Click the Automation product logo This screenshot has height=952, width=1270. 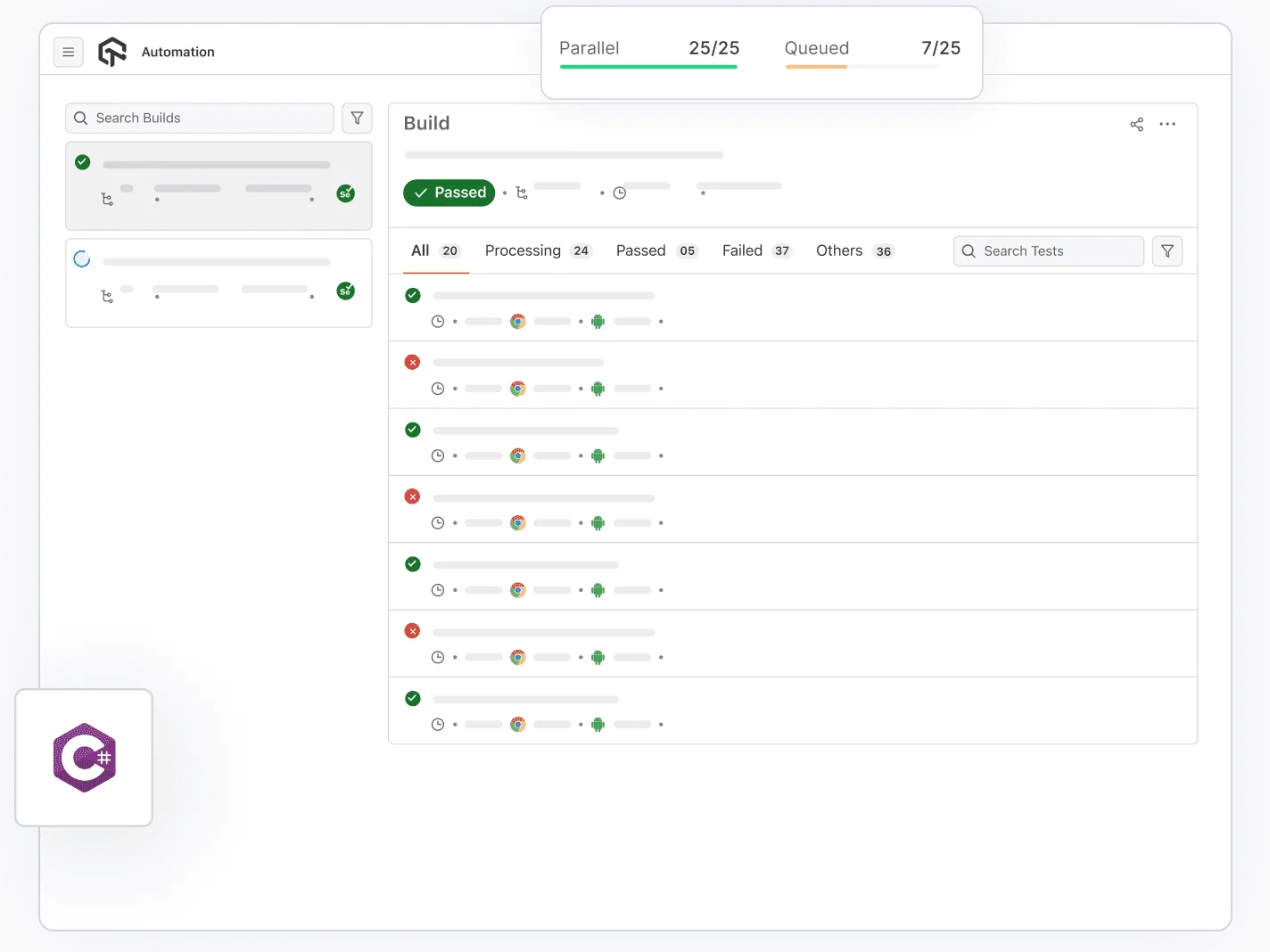pos(111,52)
